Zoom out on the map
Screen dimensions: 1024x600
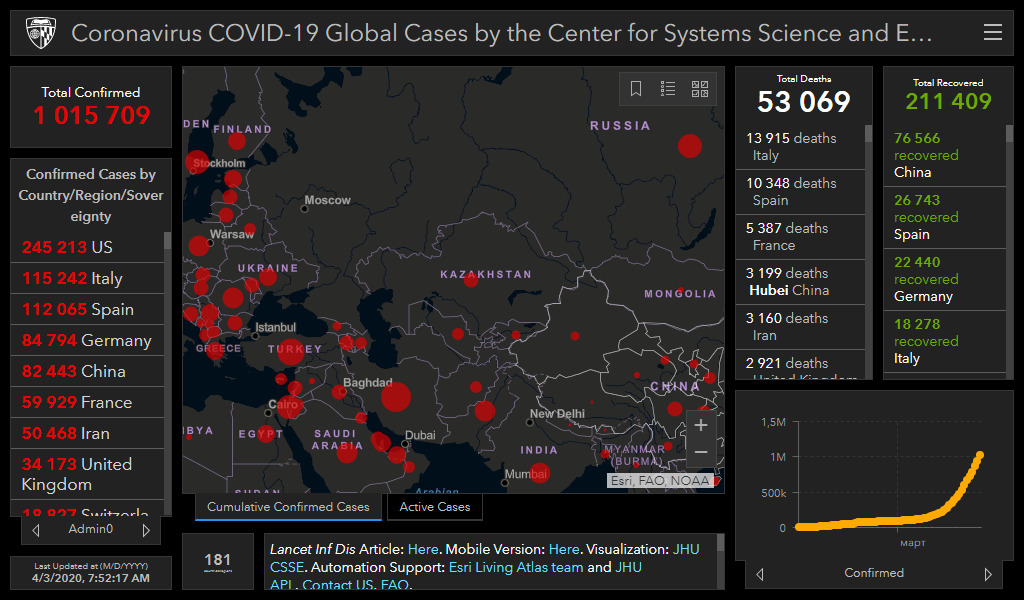[x=701, y=452]
